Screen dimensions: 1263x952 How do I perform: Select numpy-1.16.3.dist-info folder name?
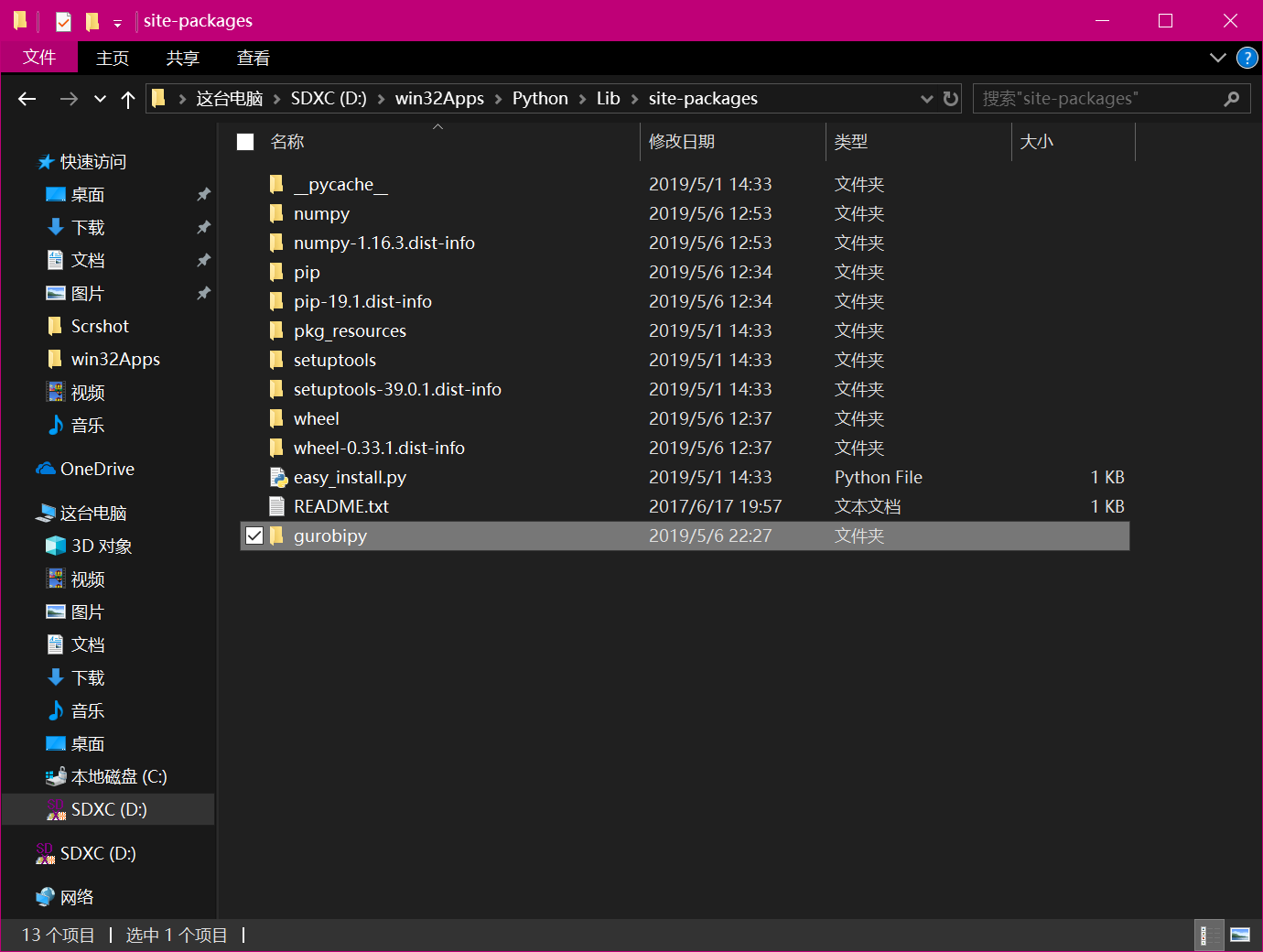(384, 243)
